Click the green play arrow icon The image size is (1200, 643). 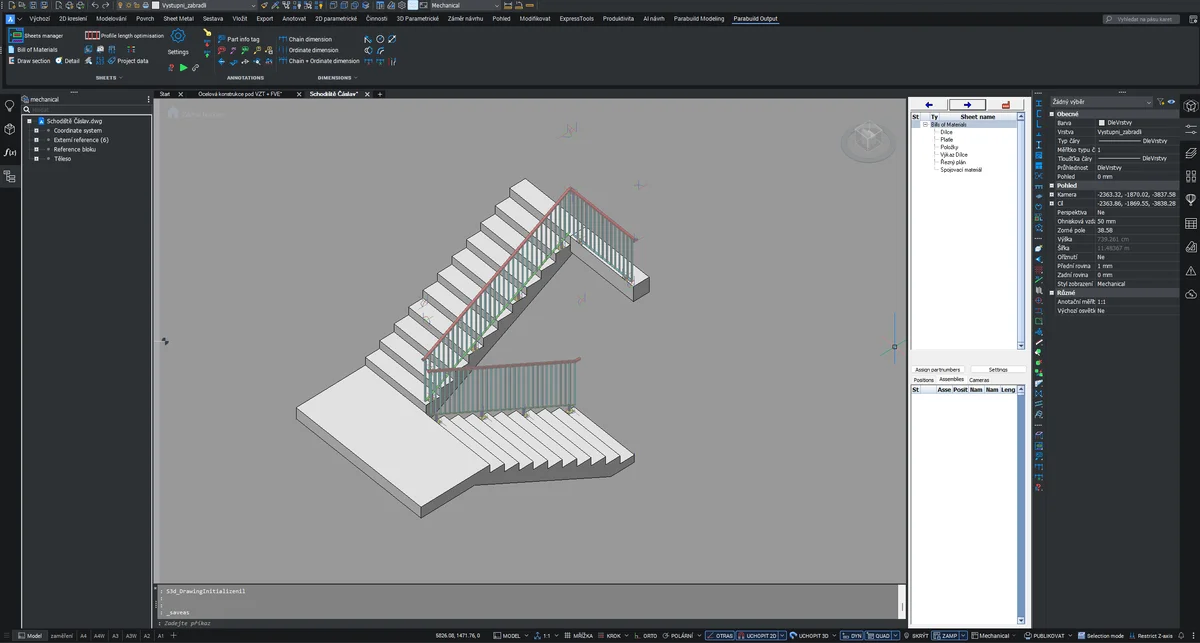point(183,68)
